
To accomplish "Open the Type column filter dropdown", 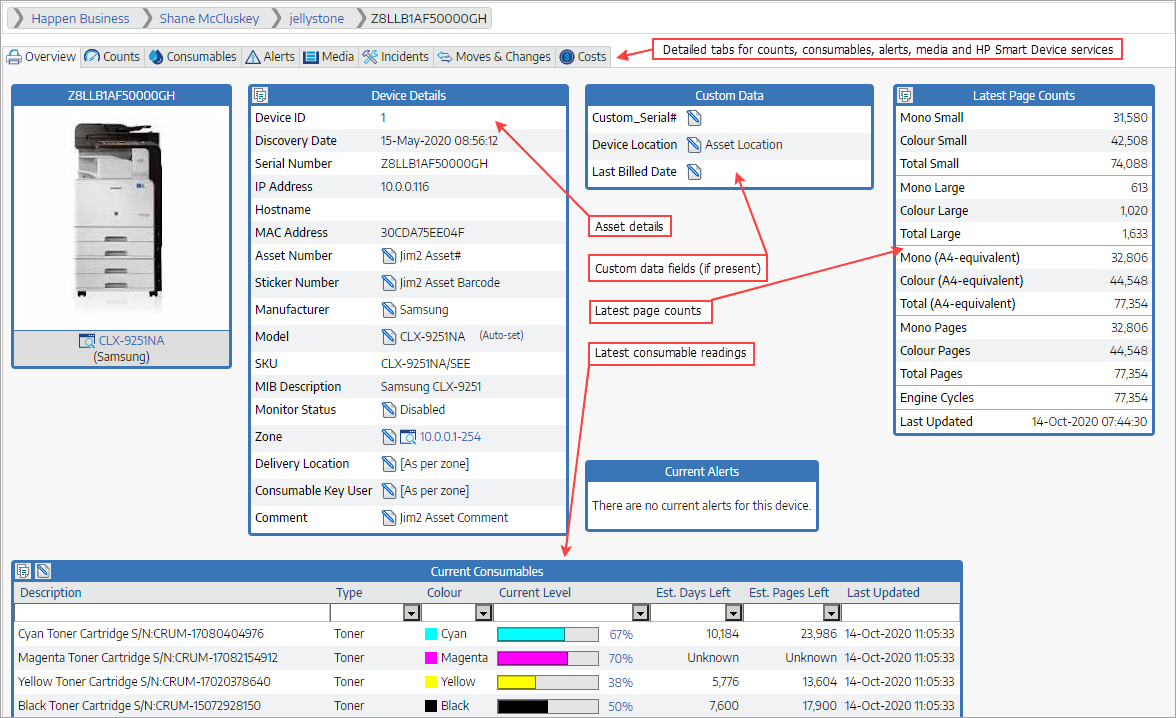I will (x=410, y=613).
